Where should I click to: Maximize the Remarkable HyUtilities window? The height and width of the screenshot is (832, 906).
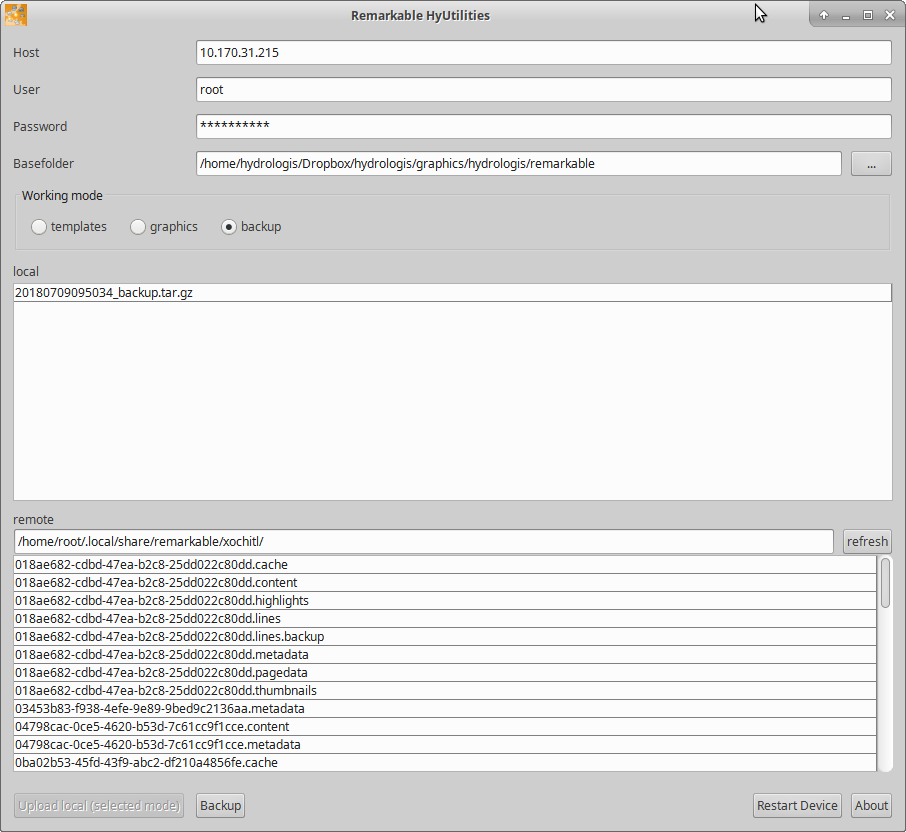(x=868, y=16)
